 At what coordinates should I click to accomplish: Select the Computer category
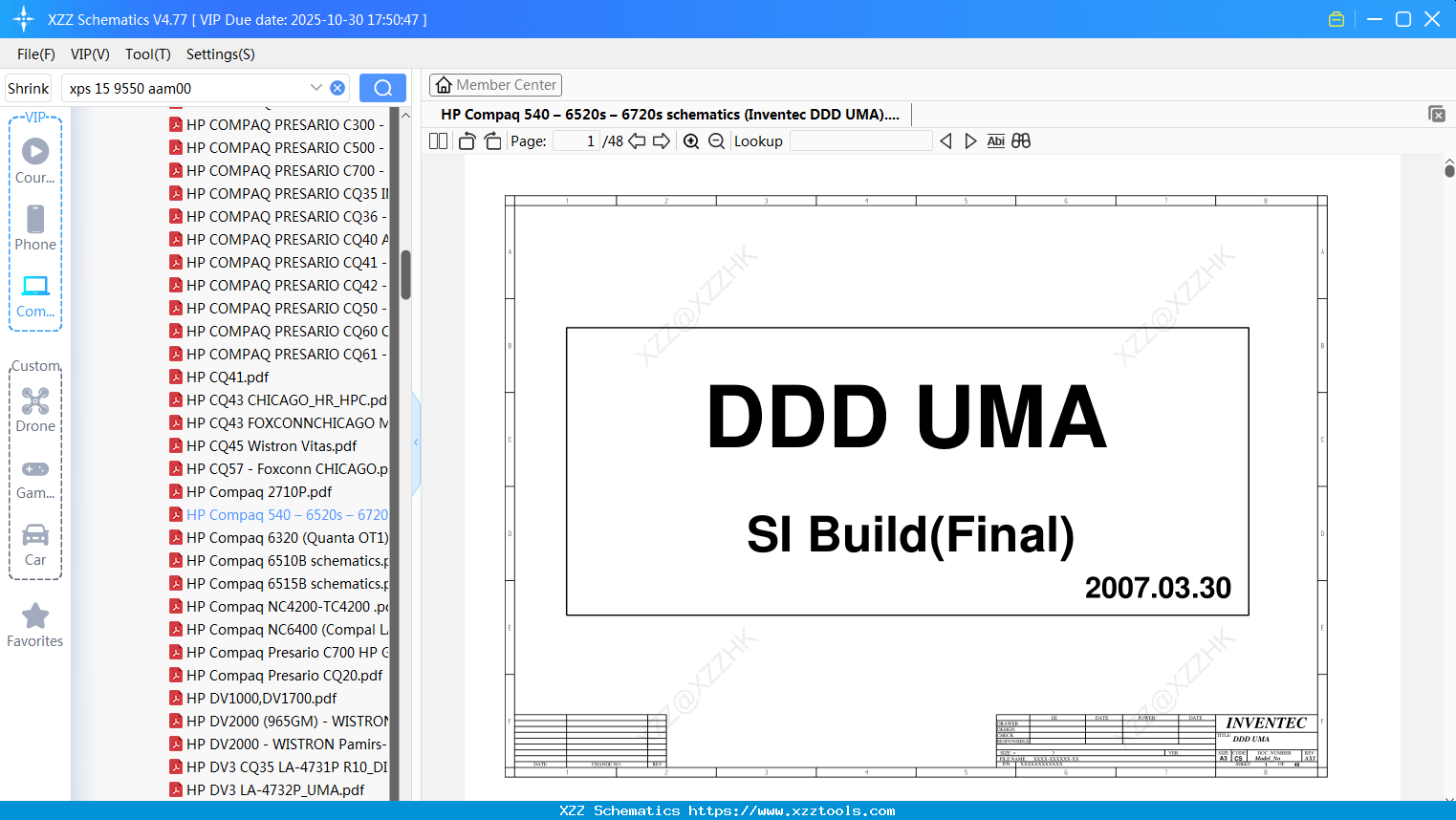35,295
